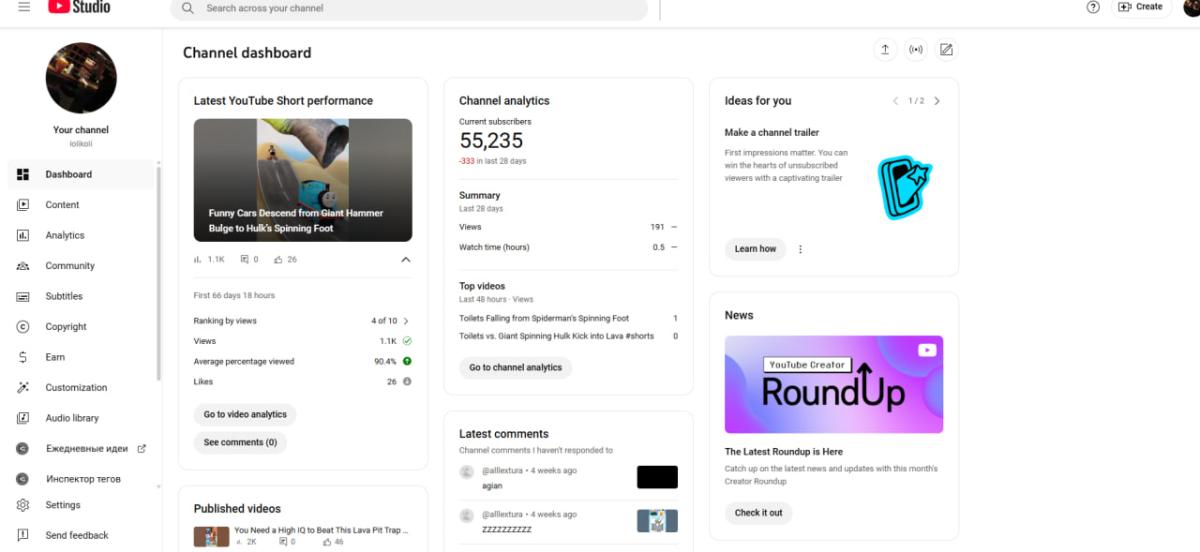
Task: Go to previous idea with left chevron
Action: point(896,101)
